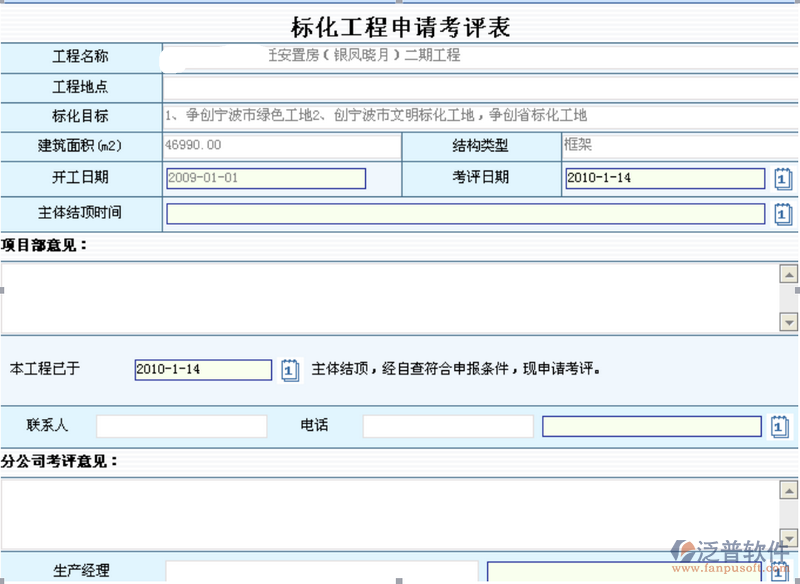
Task: Click 开工日期 field with 2009-01-01
Action: click(266, 179)
